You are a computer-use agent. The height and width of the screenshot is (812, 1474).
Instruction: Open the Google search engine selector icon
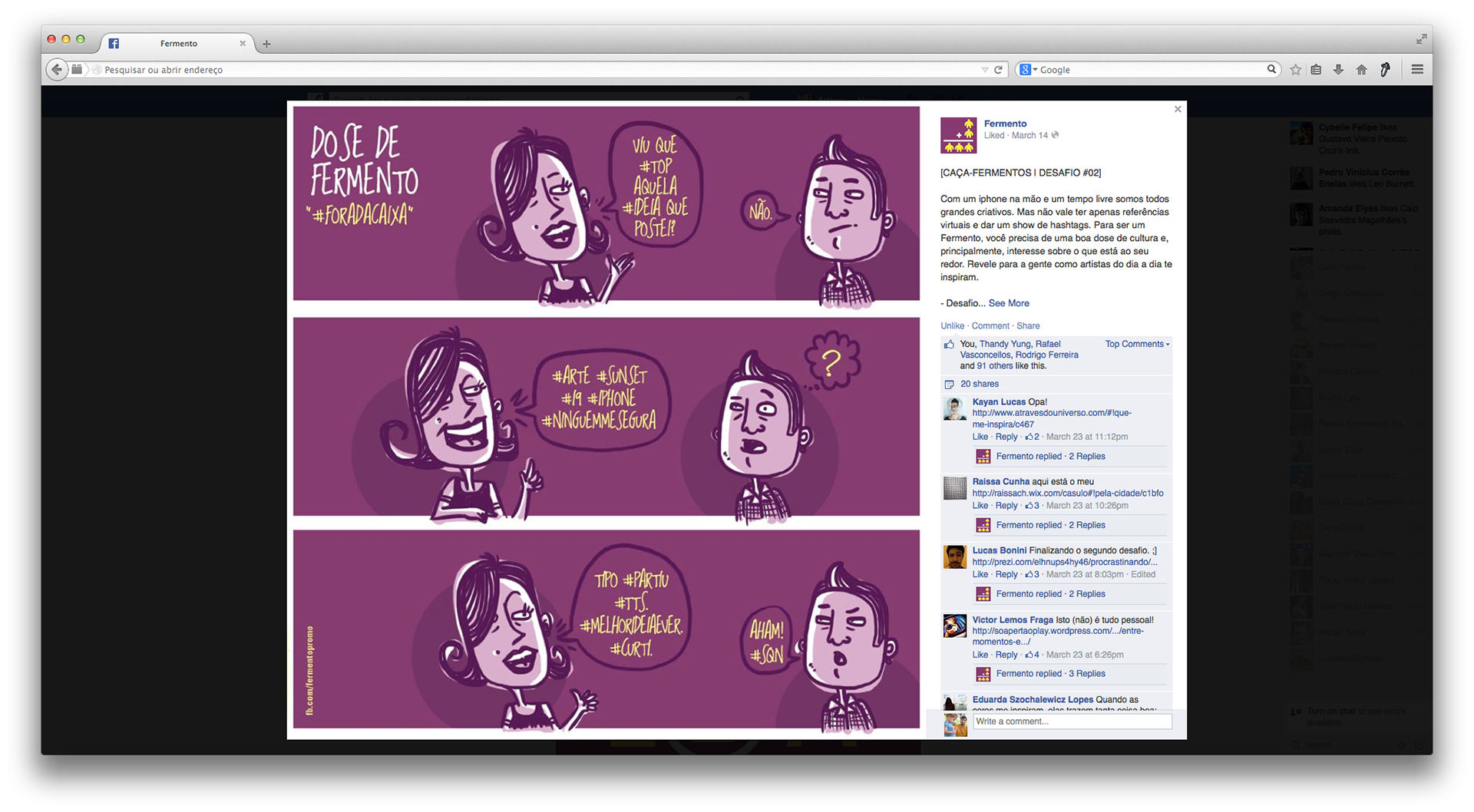(1027, 70)
